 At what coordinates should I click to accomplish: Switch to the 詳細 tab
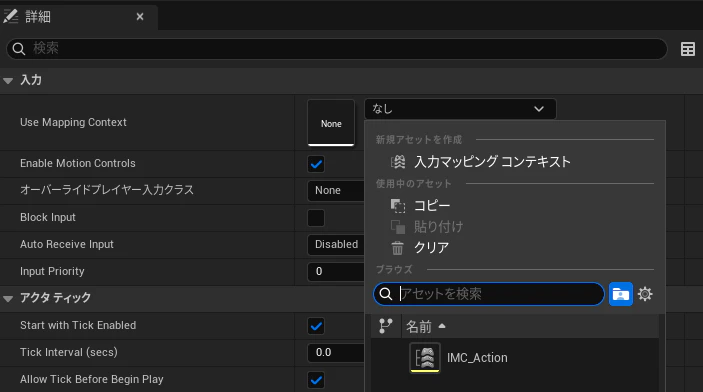(x=79, y=17)
